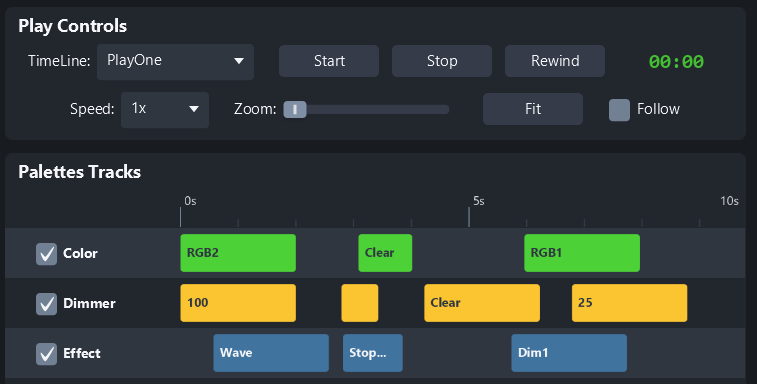Click the Rewind button
757x384 pixels.
555,61
